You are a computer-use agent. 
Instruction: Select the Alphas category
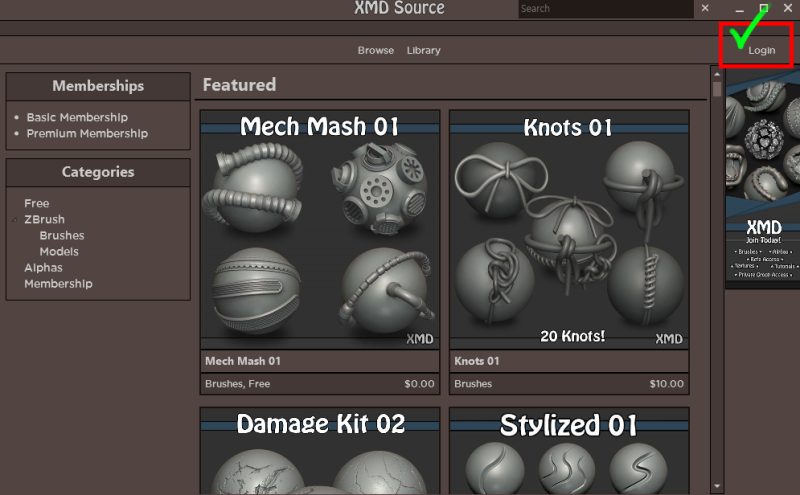point(43,268)
